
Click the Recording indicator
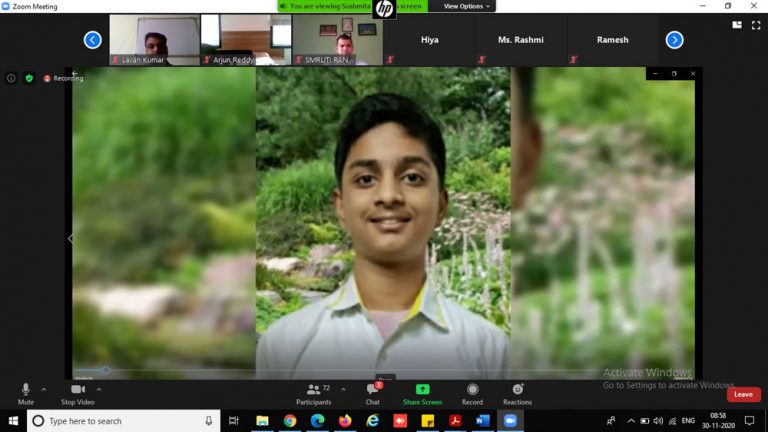64,78
